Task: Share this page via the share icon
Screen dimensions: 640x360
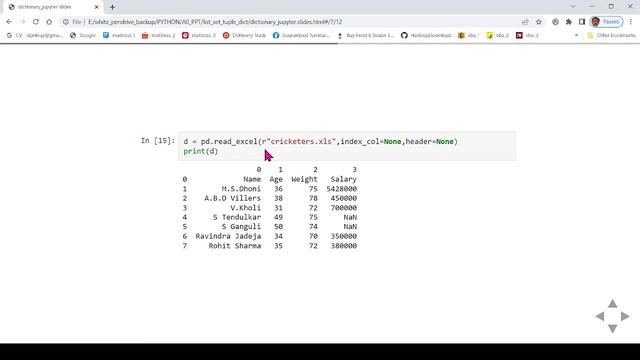Action: pos(525,22)
